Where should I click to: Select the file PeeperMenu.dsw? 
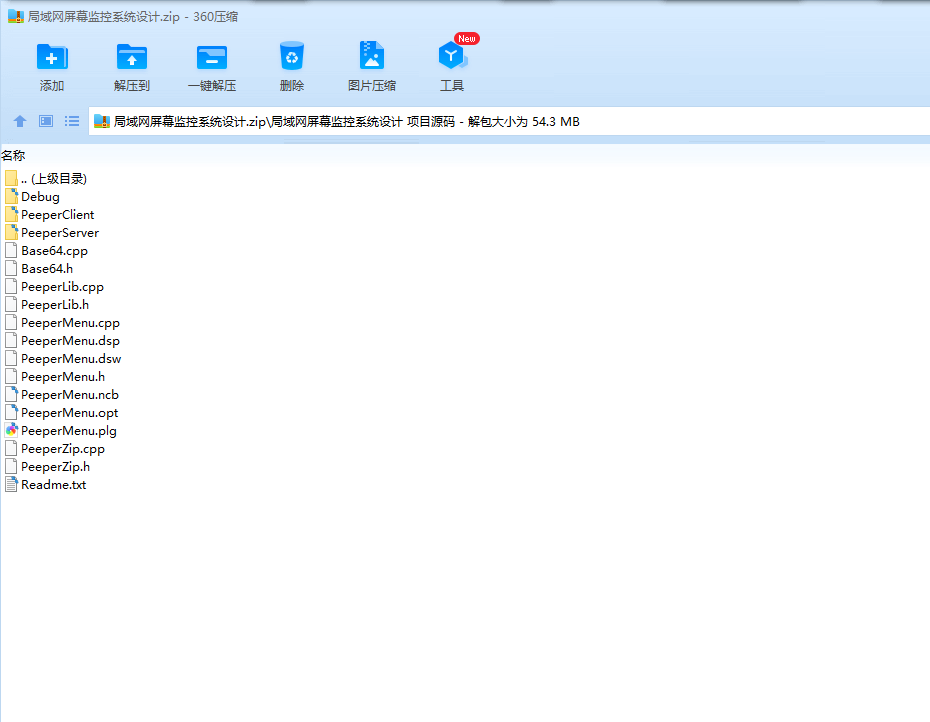pos(63,358)
